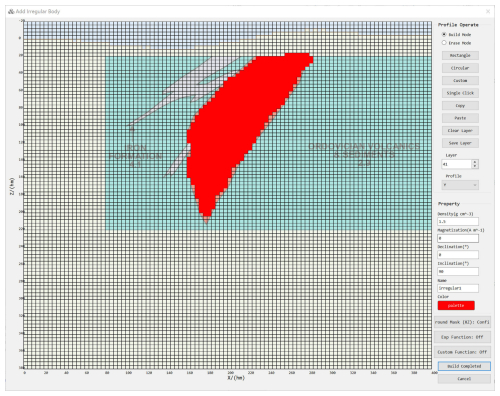Click the Save Layer button
500x396 pixels.
tap(460, 143)
